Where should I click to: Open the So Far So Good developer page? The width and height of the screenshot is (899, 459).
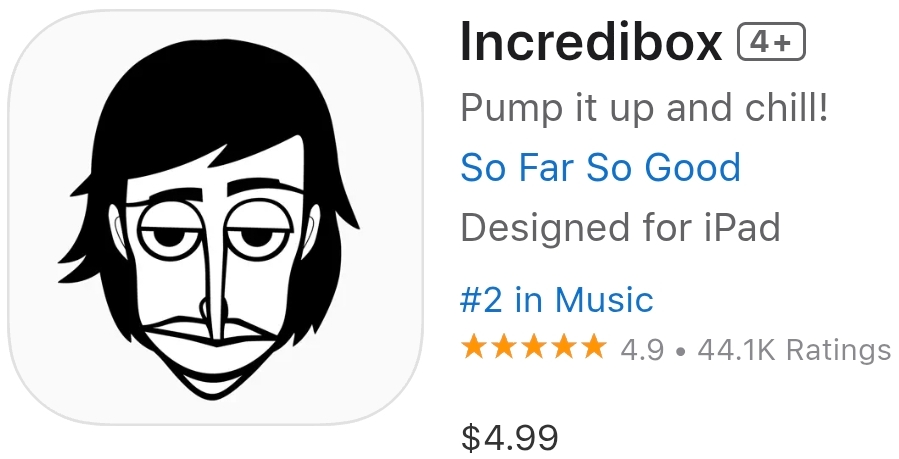pos(600,167)
